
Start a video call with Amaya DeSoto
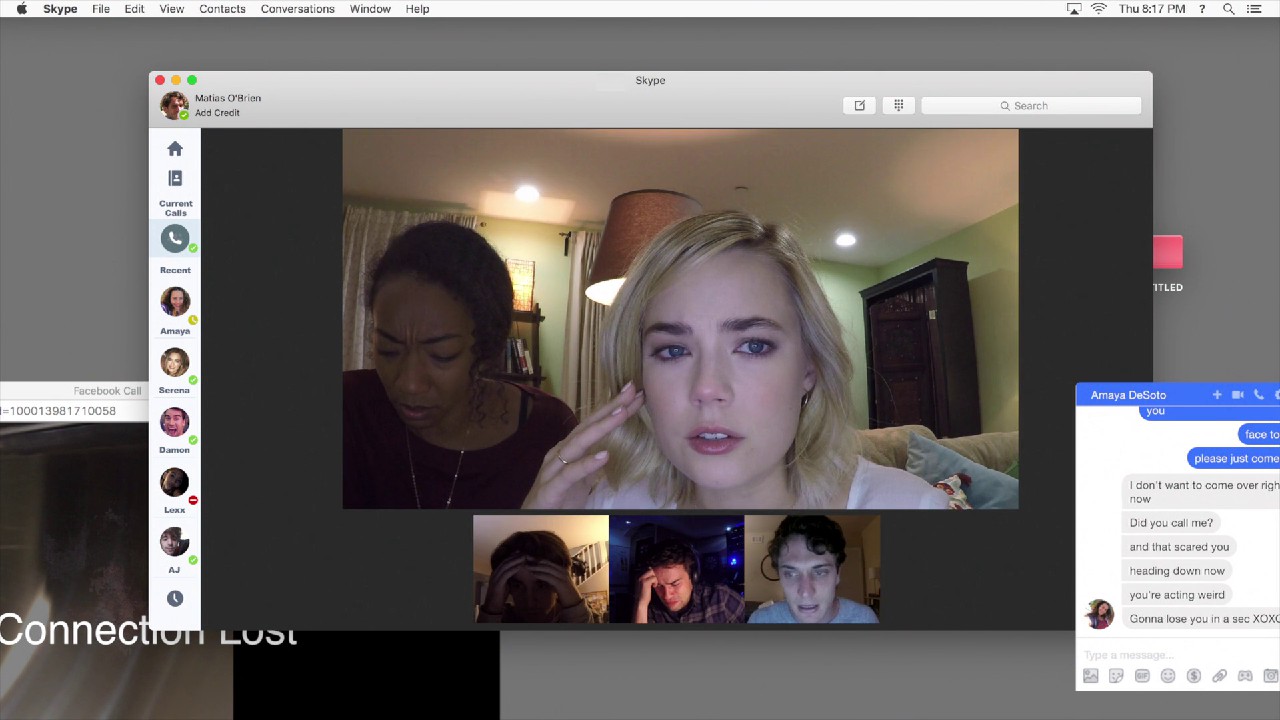[1238, 395]
